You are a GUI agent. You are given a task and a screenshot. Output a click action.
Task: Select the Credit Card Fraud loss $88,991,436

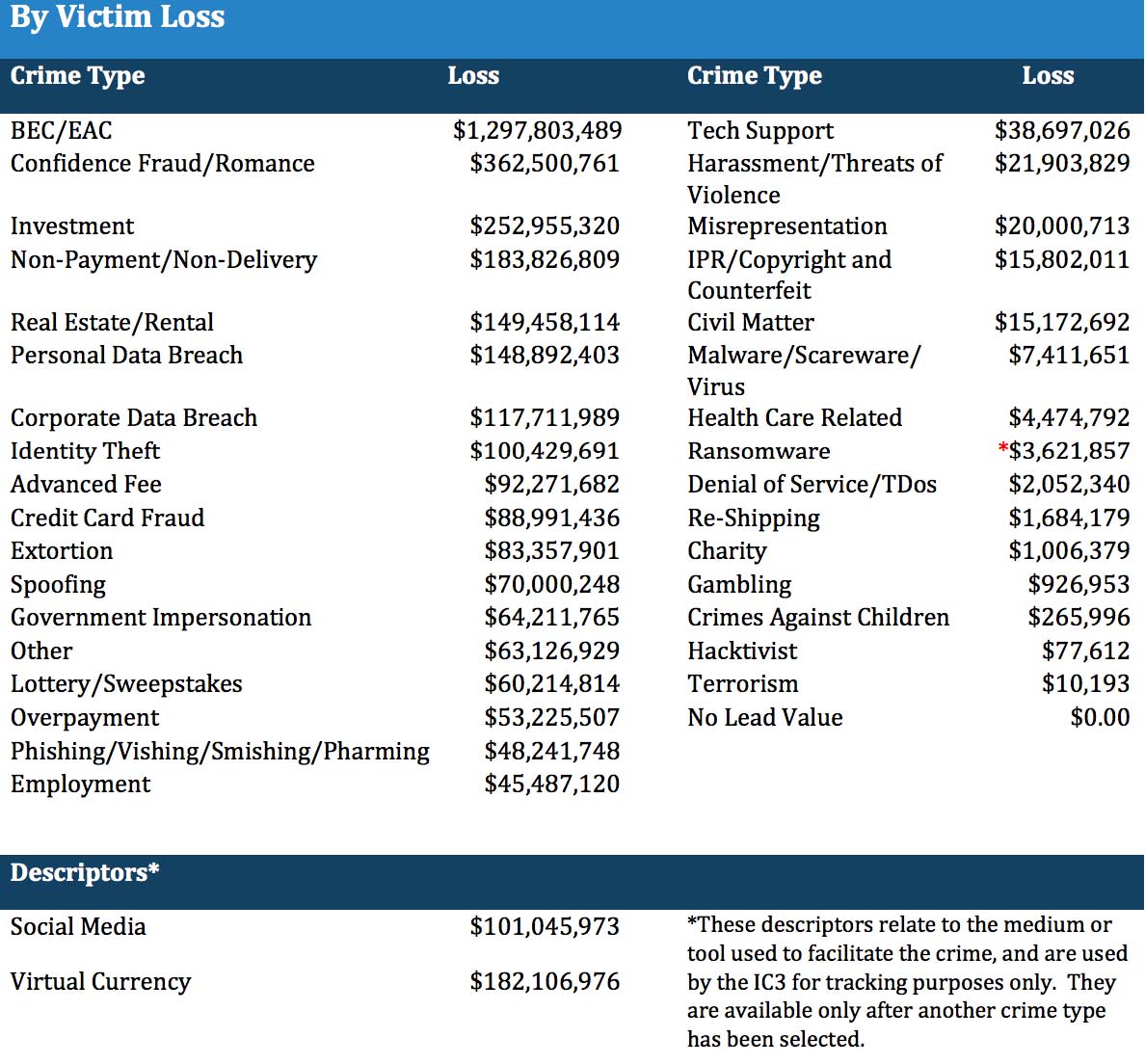pos(551,518)
